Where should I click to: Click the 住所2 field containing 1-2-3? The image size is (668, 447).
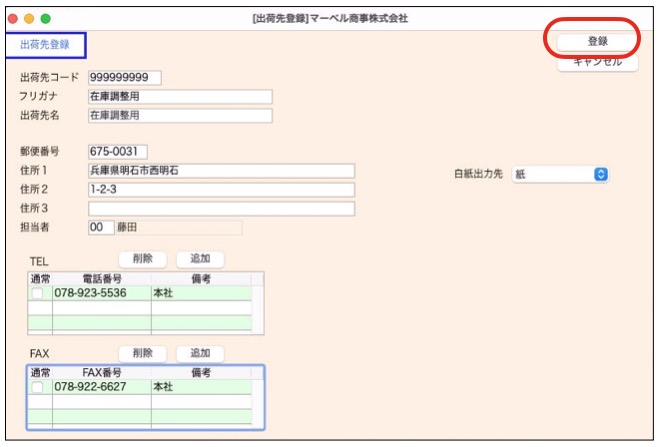tap(221, 190)
